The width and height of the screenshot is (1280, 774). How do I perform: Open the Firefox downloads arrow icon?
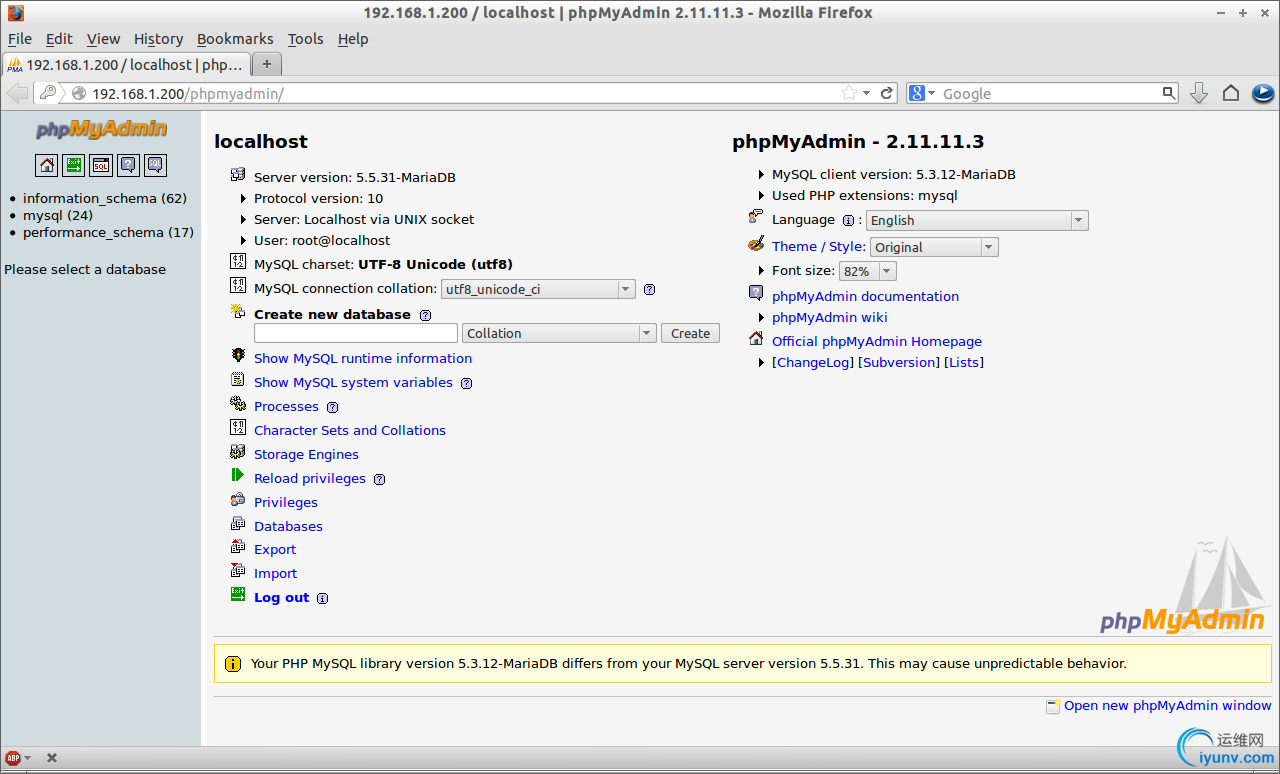(x=1199, y=93)
